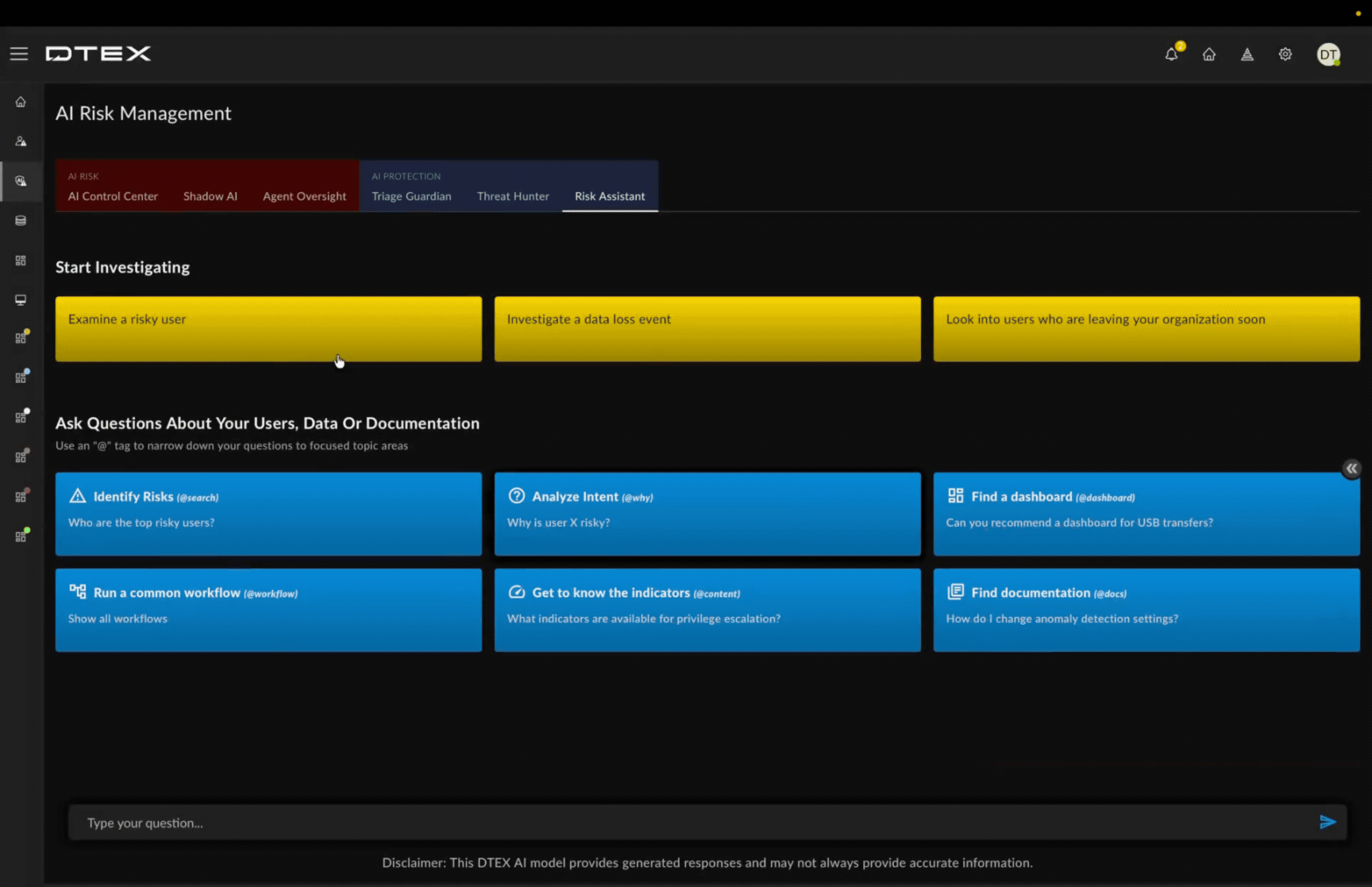The height and width of the screenshot is (887, 1372).
Task: Ask for a USB transfers dashboard recommendation
Action: [1147, 514]
